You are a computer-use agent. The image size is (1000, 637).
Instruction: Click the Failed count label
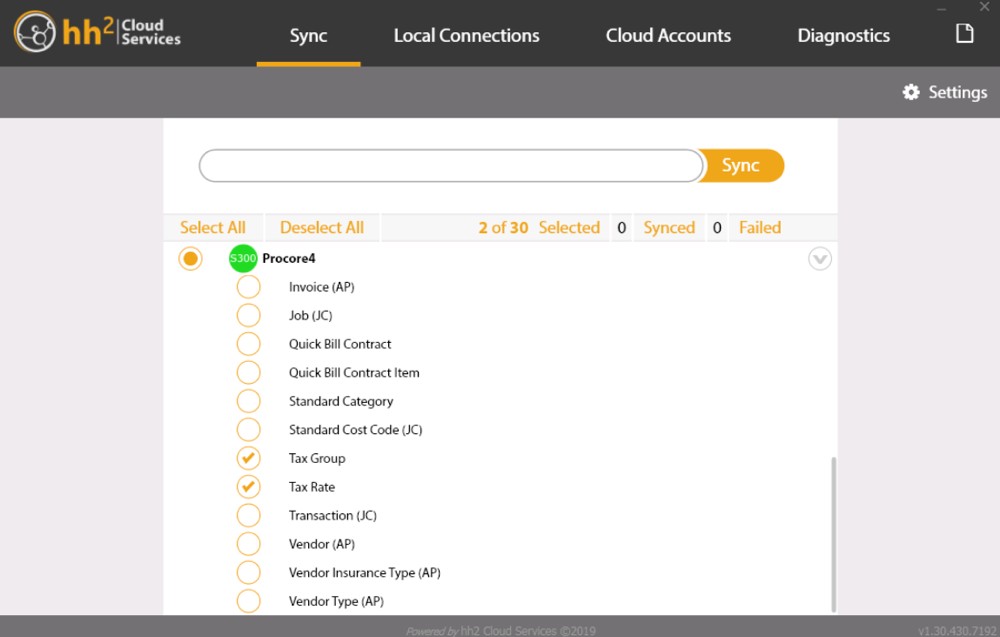click(x=760, y=228)
